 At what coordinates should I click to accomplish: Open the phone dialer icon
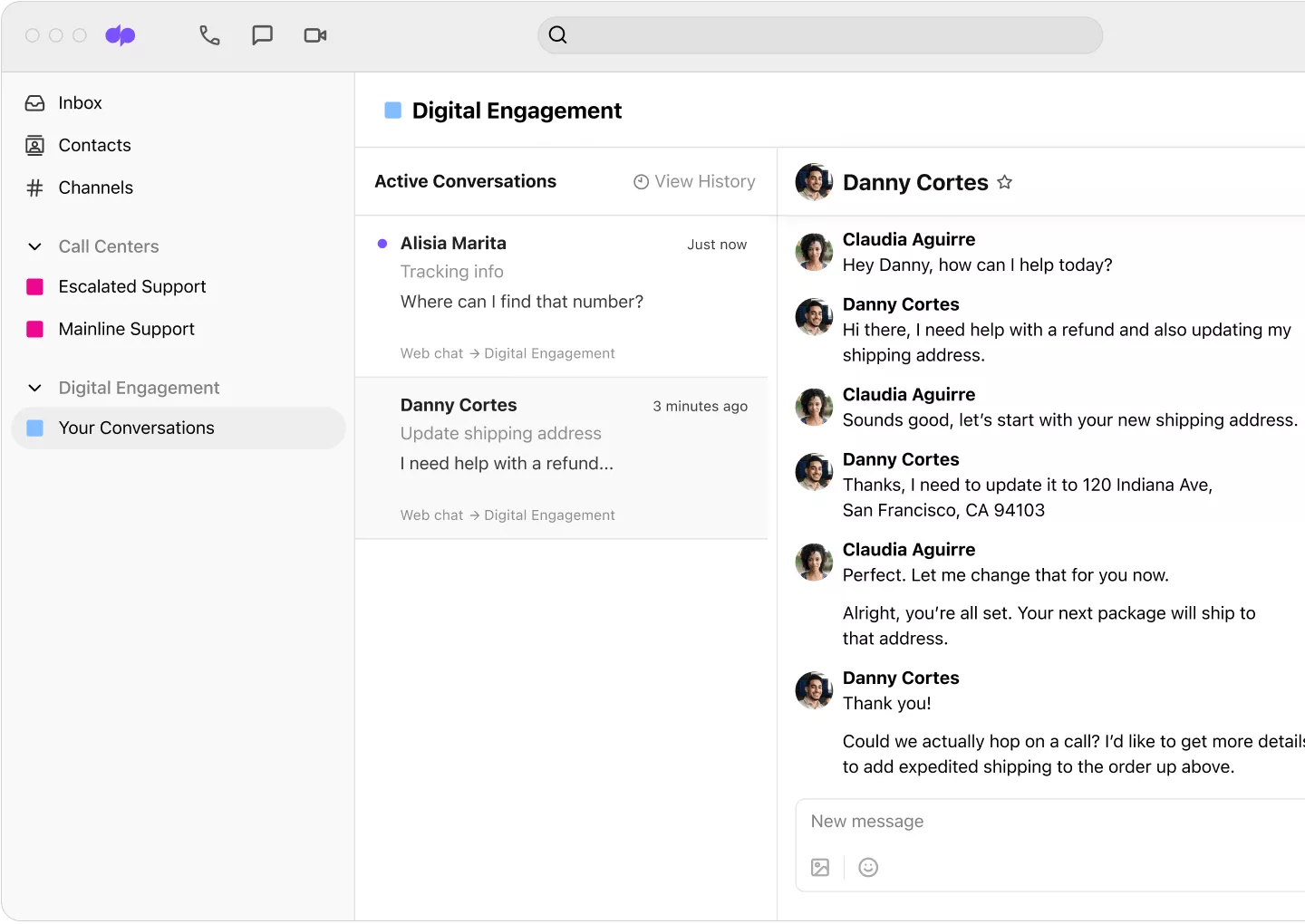[x=209, y=35]
